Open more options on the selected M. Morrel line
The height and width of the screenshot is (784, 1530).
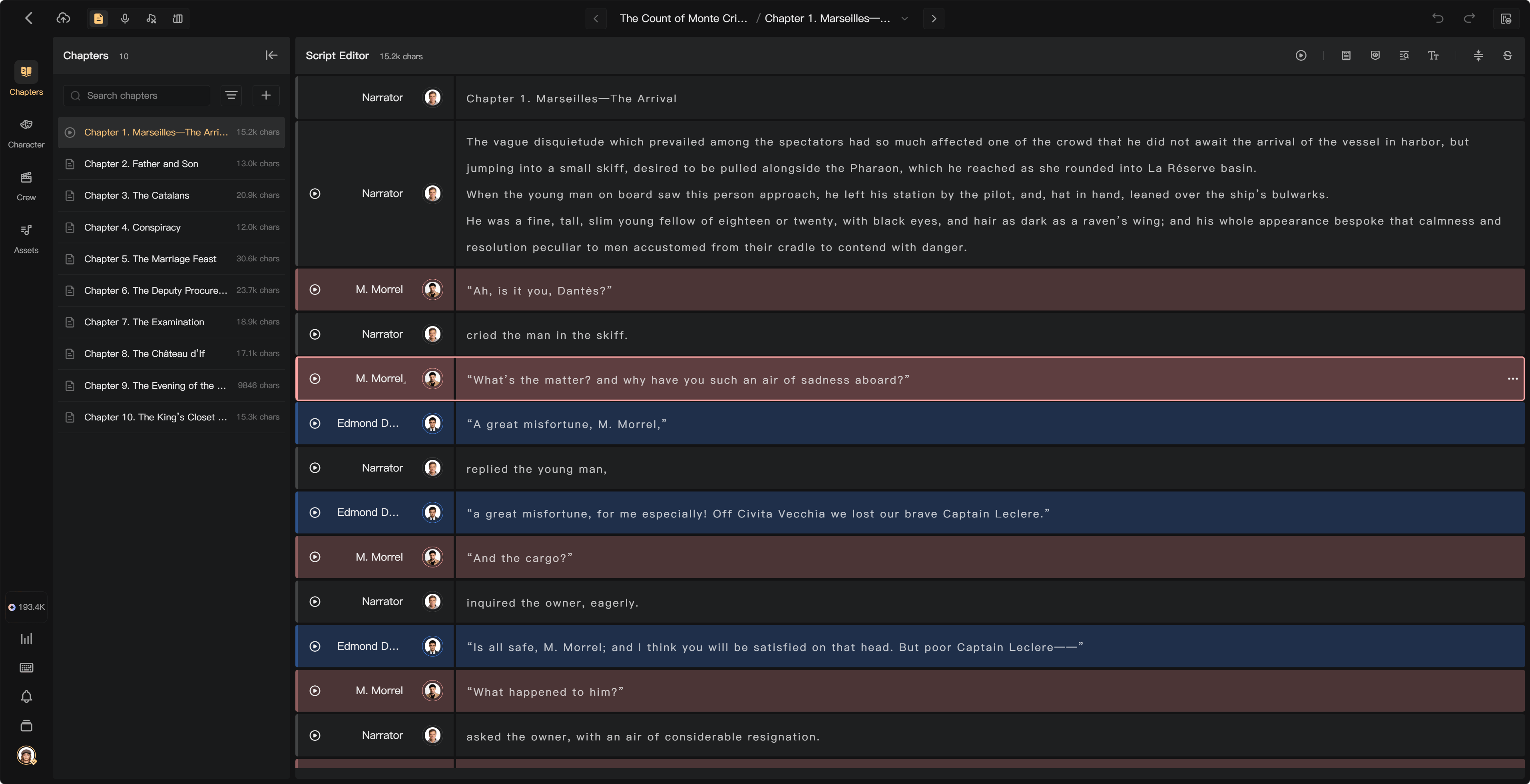[1512, 378]
